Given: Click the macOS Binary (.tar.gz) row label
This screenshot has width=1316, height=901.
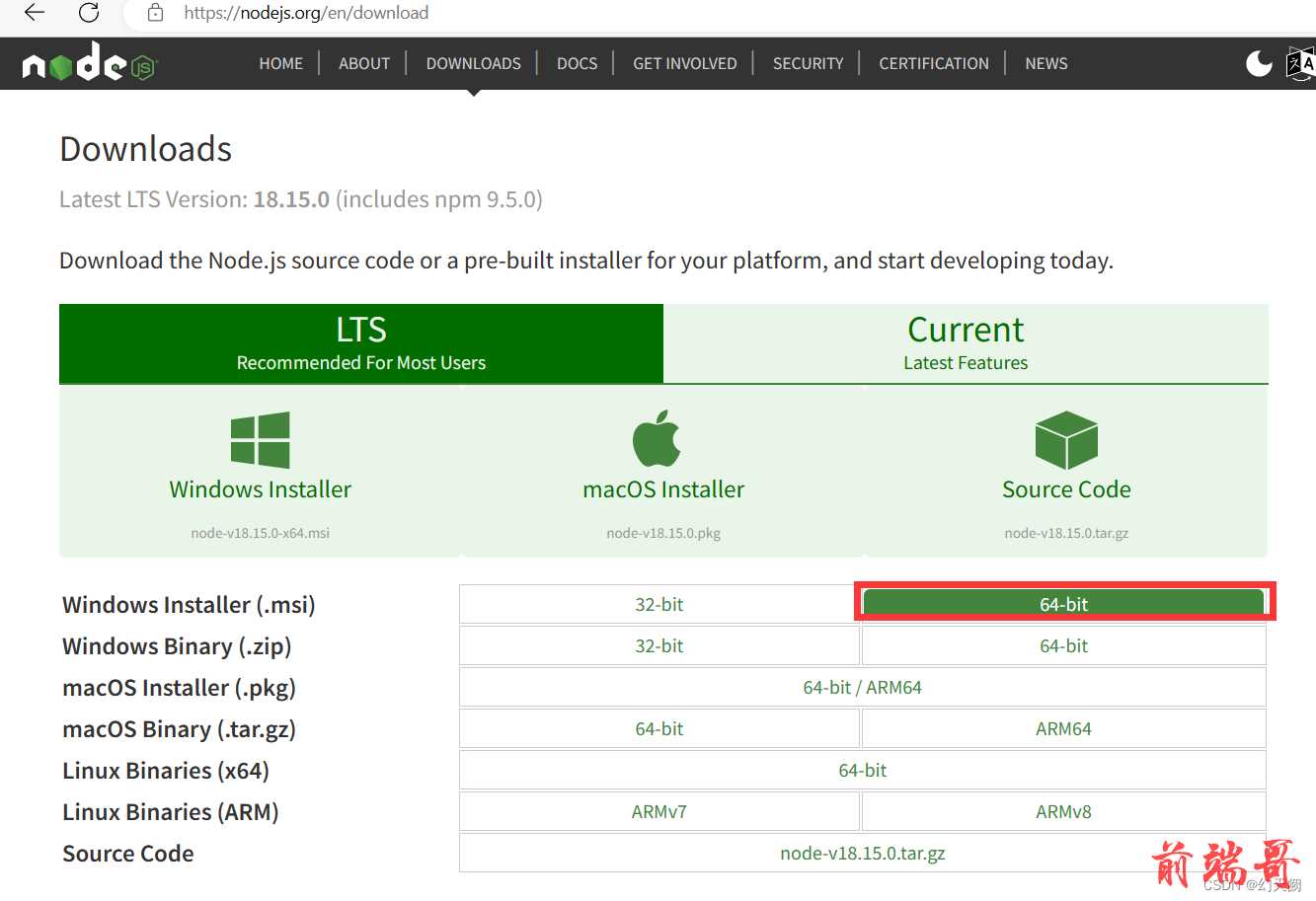Looking at the screenshot, I should pos(179,729).
